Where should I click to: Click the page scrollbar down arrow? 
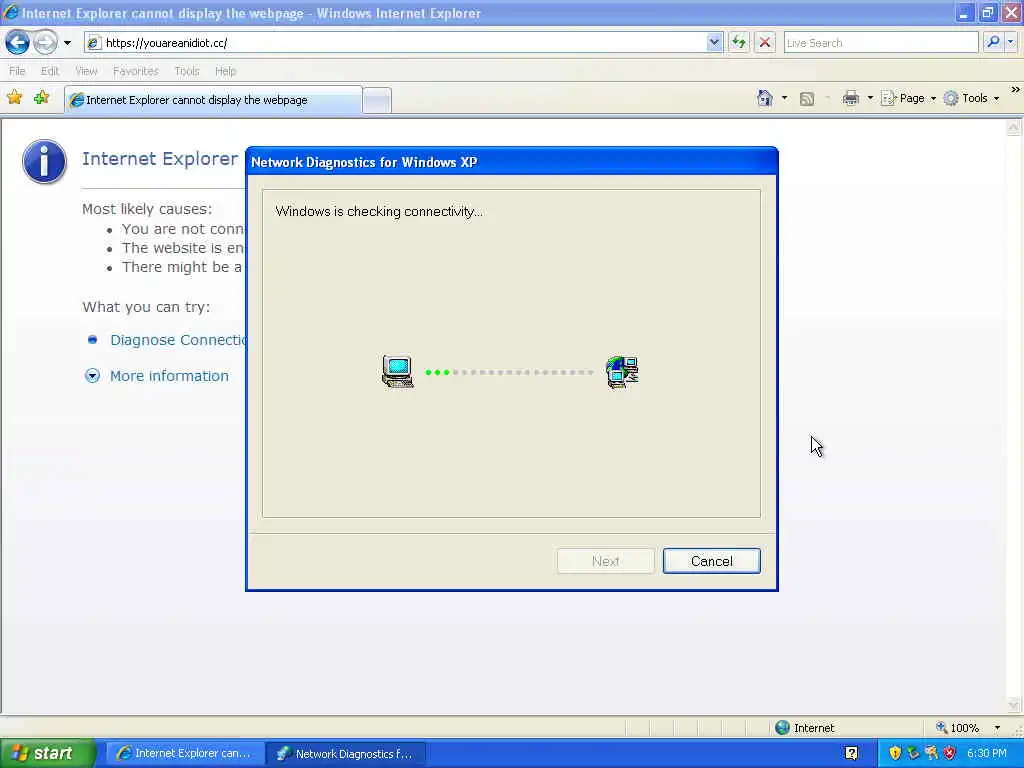1014,704
